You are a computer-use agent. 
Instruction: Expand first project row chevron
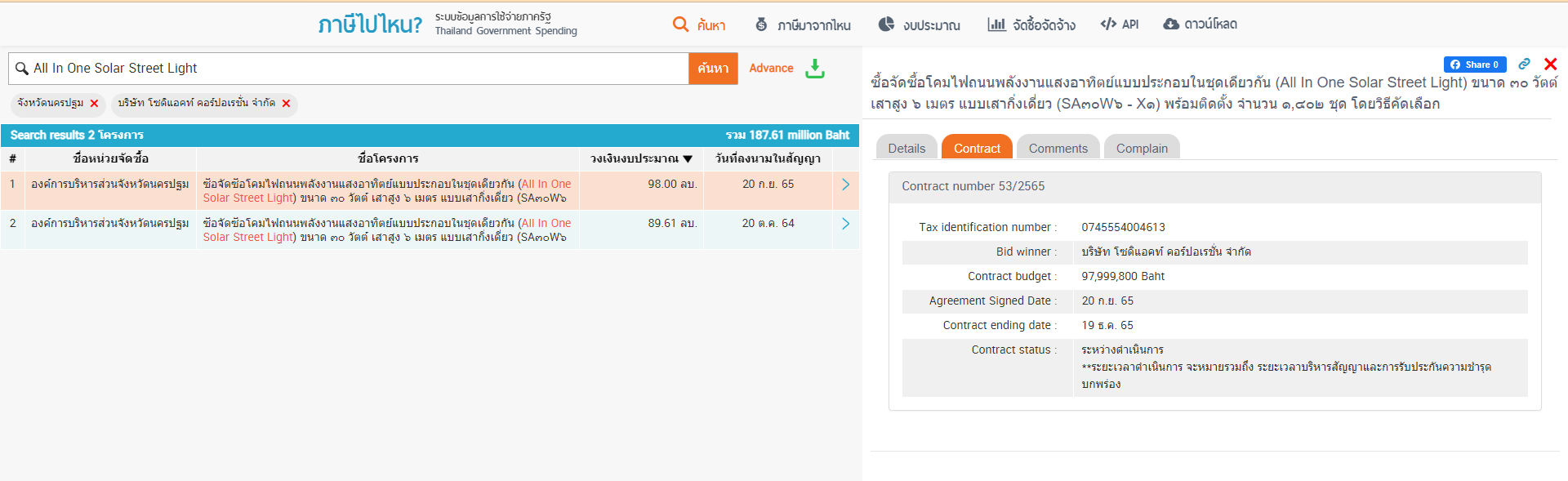point(845,185)
